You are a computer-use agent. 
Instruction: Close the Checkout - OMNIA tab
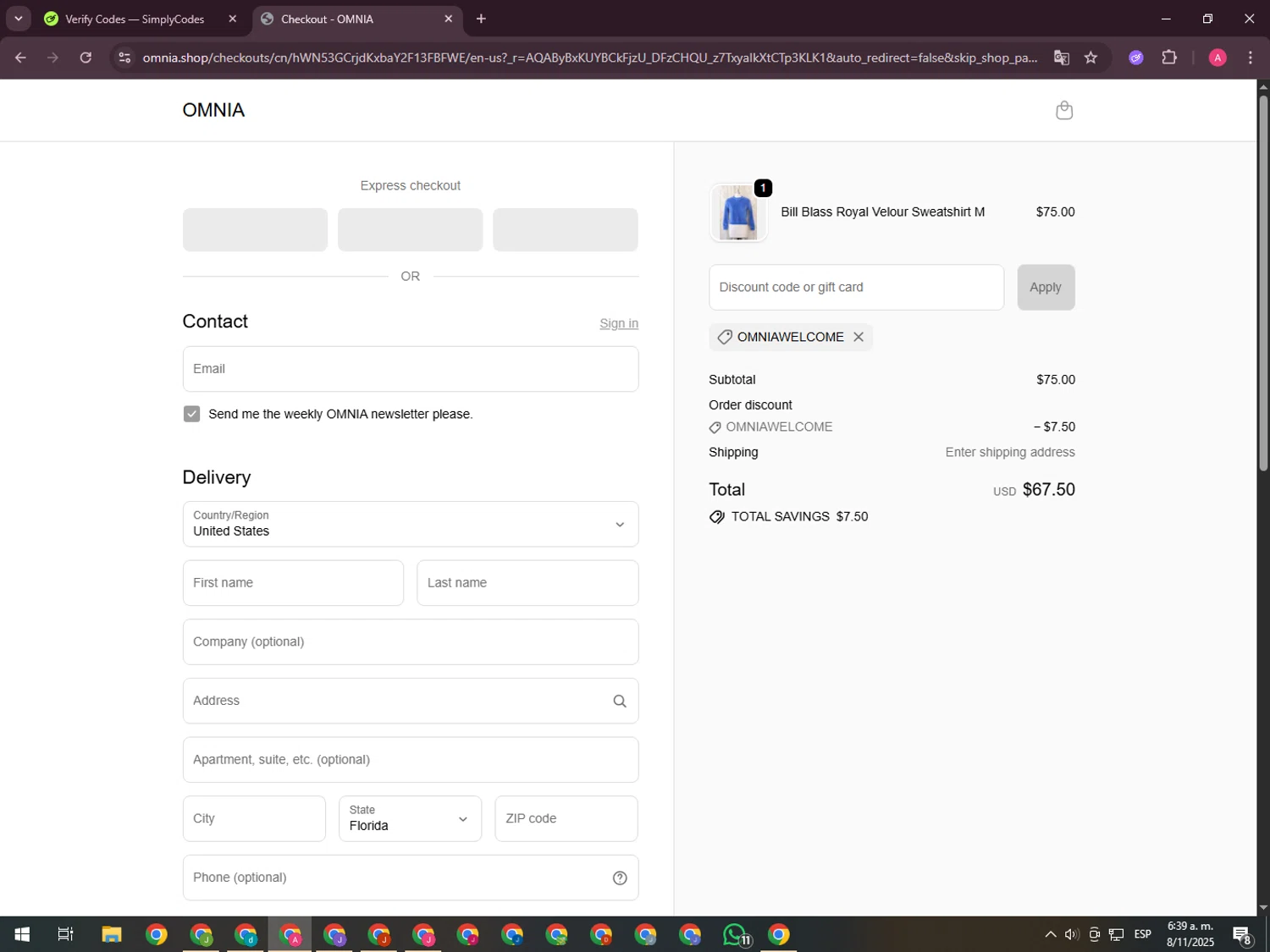pos(449,19)
